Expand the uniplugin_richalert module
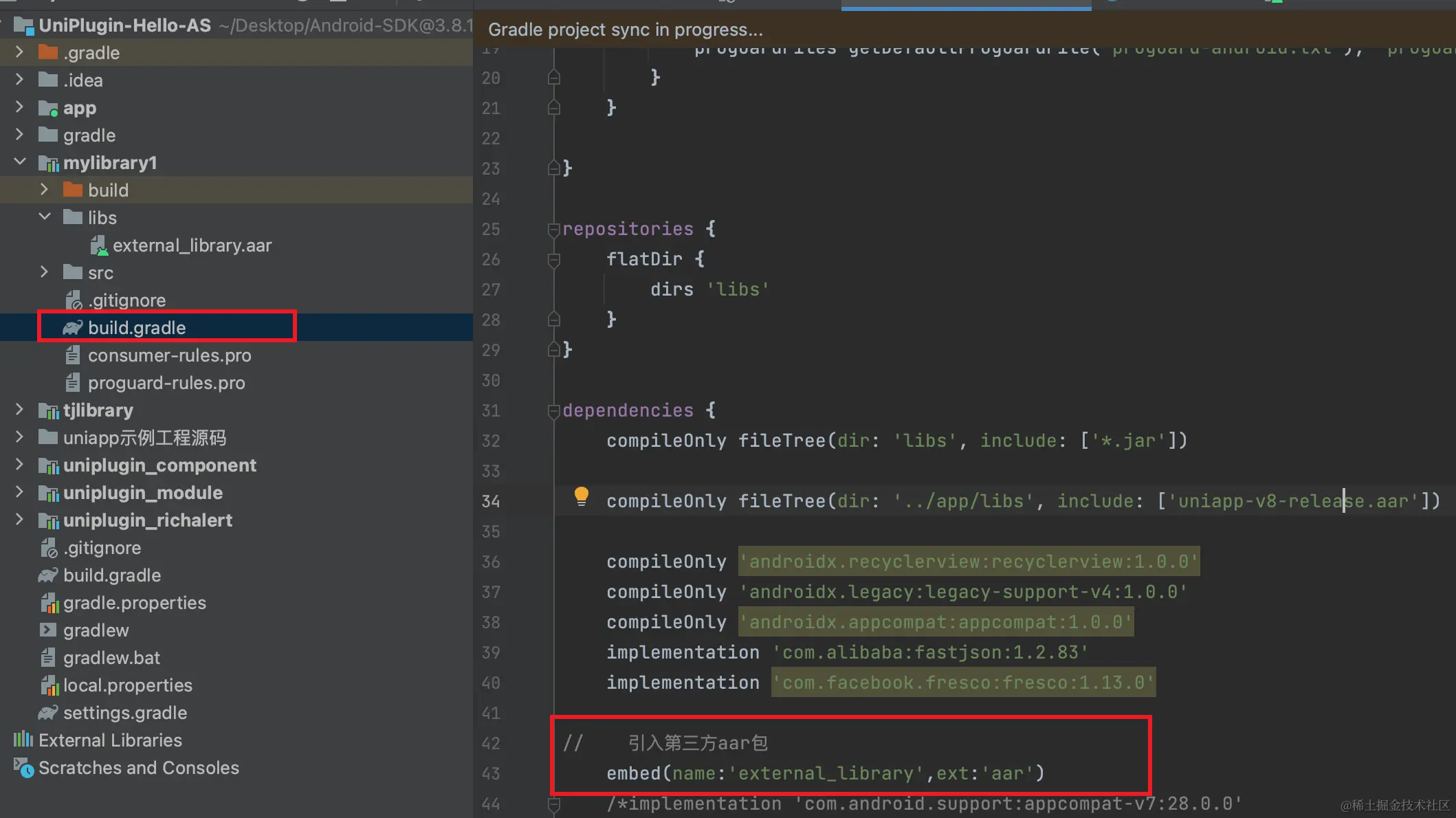Viewport: 1456px width, 818px height. click(20, 520)
